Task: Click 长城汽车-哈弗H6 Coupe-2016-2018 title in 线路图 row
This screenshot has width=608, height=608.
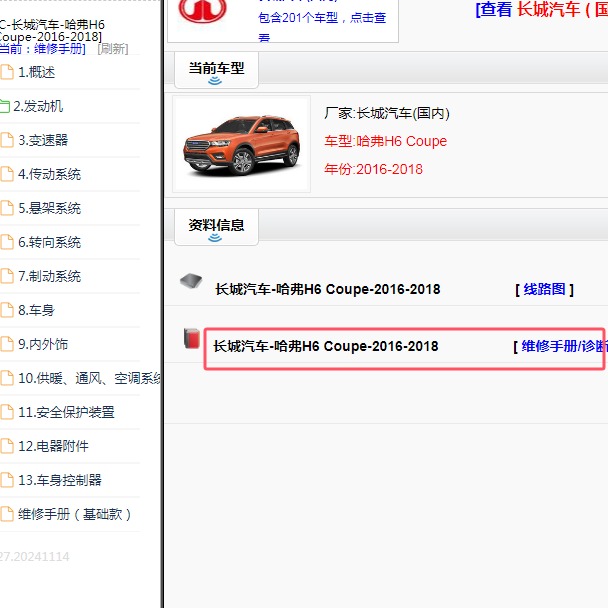Action: 328,289
